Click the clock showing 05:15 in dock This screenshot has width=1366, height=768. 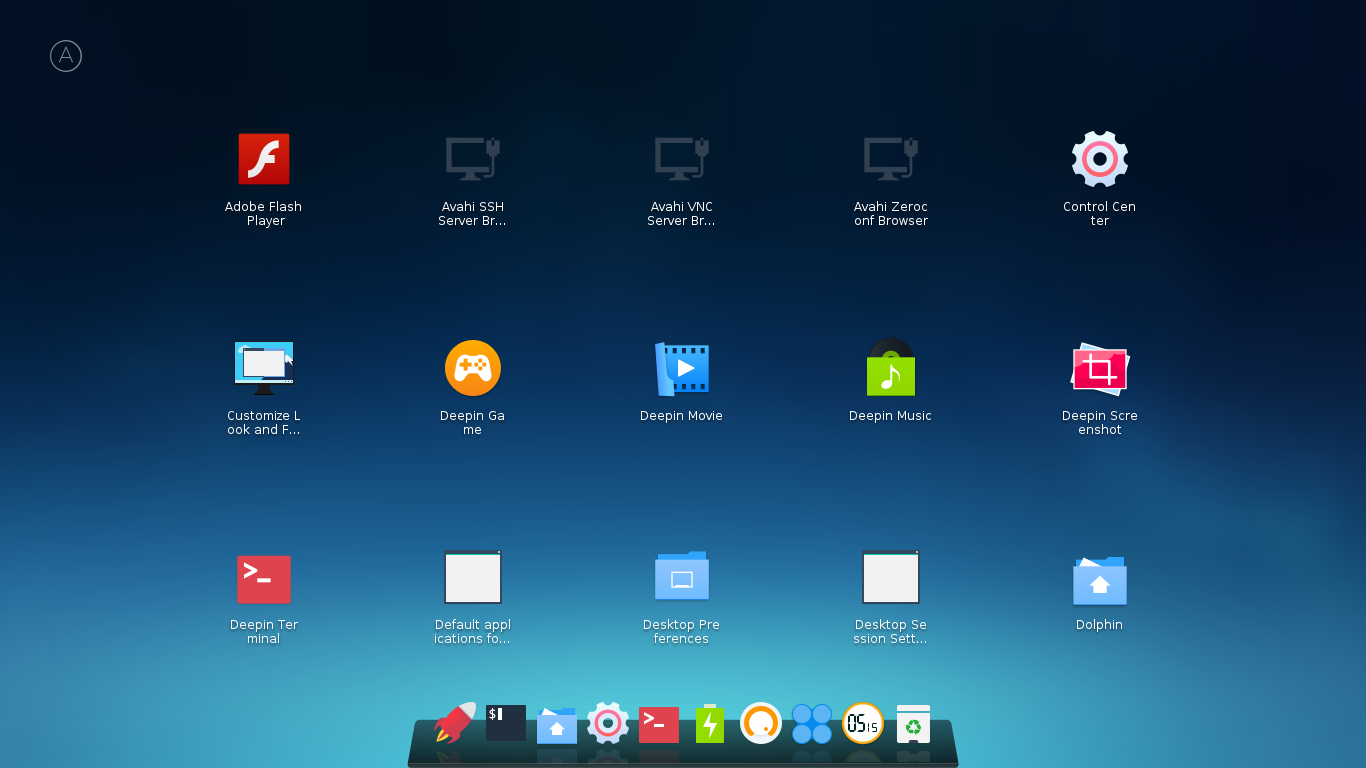tap(863, 722)
